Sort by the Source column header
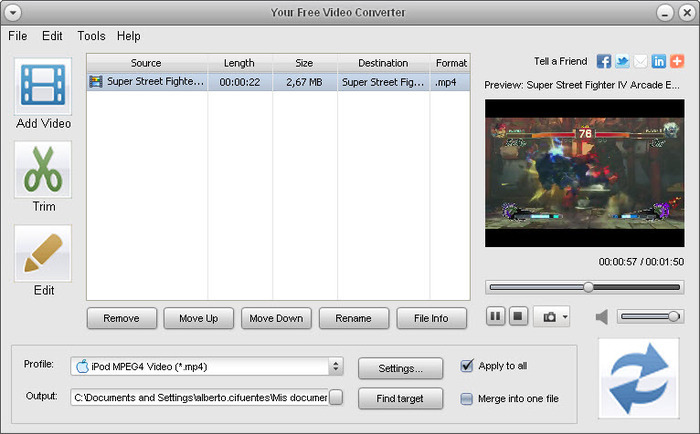The image size is (700, 434). (x=146, y=63)
